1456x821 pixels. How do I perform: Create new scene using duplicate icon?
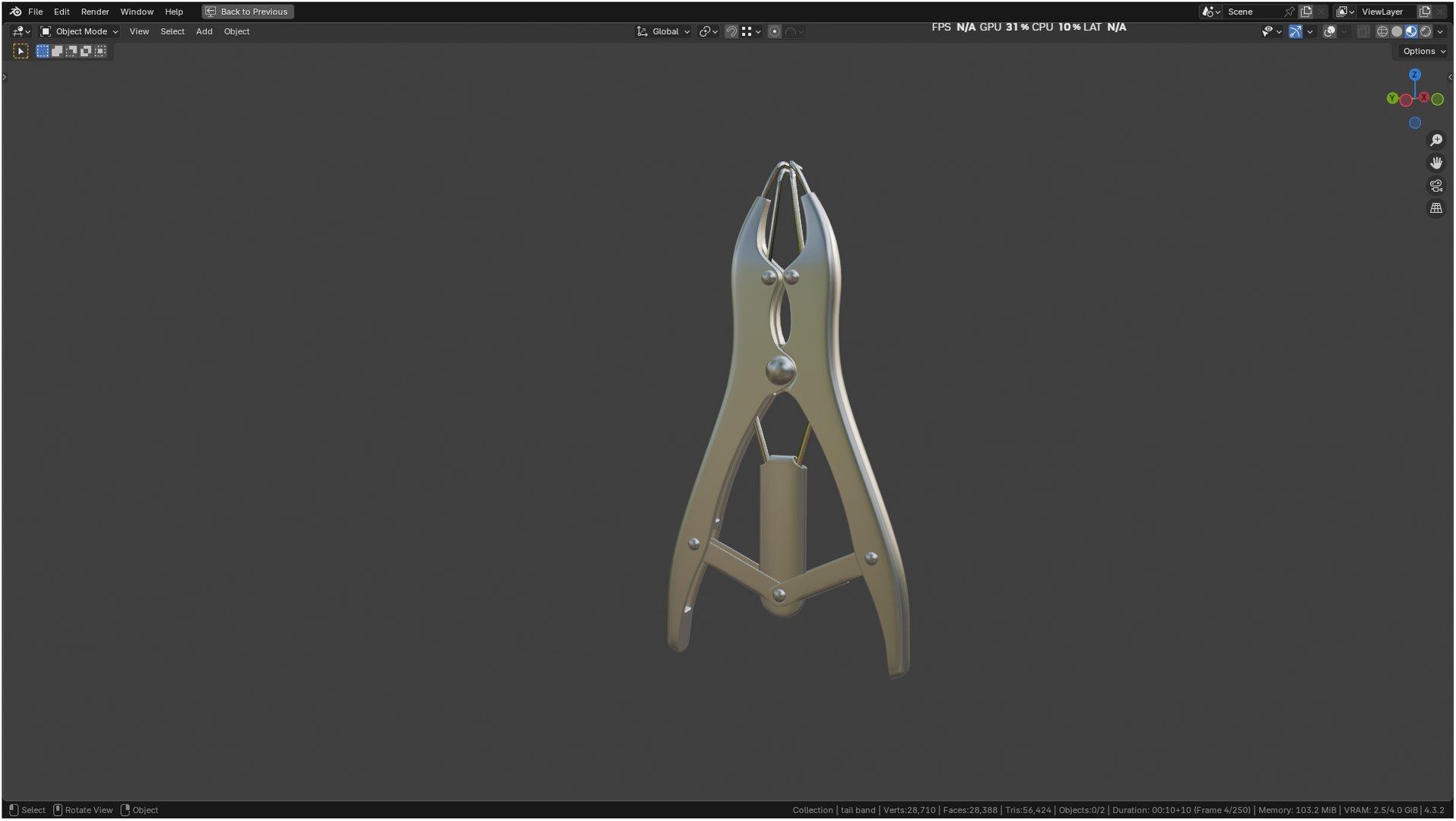point(1306,11)
